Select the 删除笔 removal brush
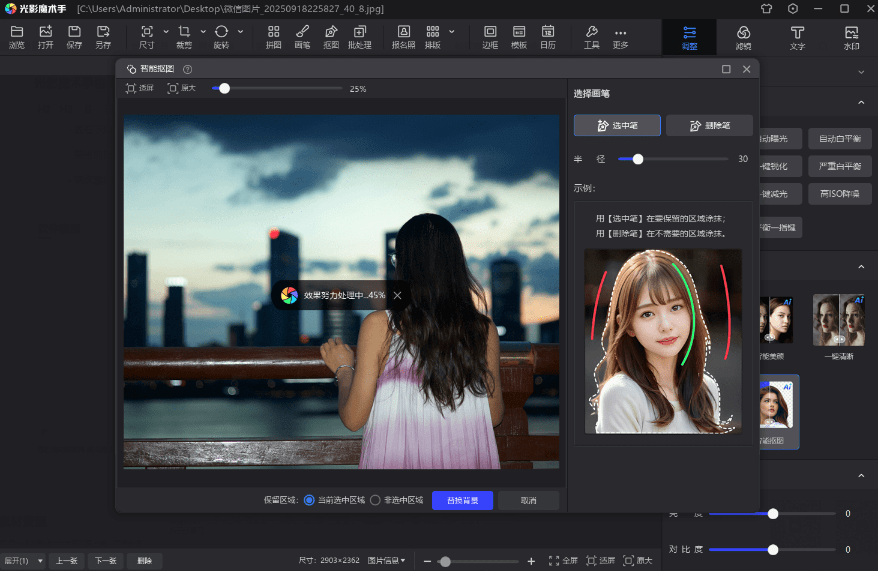This screenshot has height=571, width=878. pos(709,125)
